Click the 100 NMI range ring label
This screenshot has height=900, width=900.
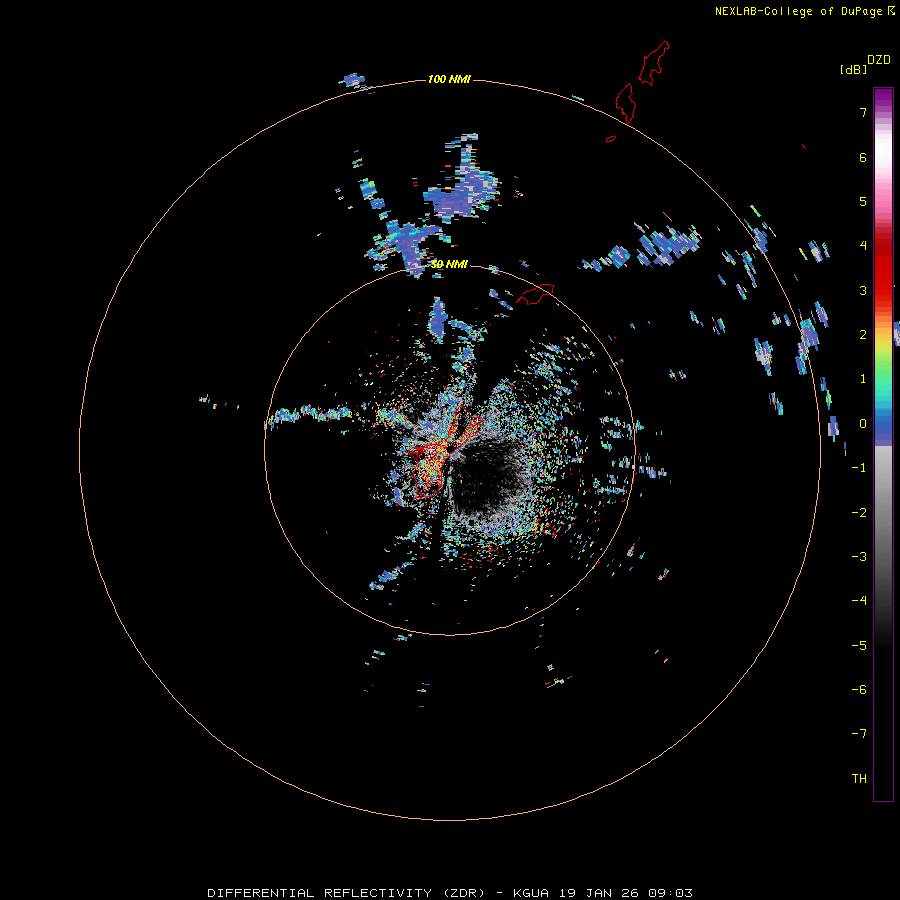point(449,79)
